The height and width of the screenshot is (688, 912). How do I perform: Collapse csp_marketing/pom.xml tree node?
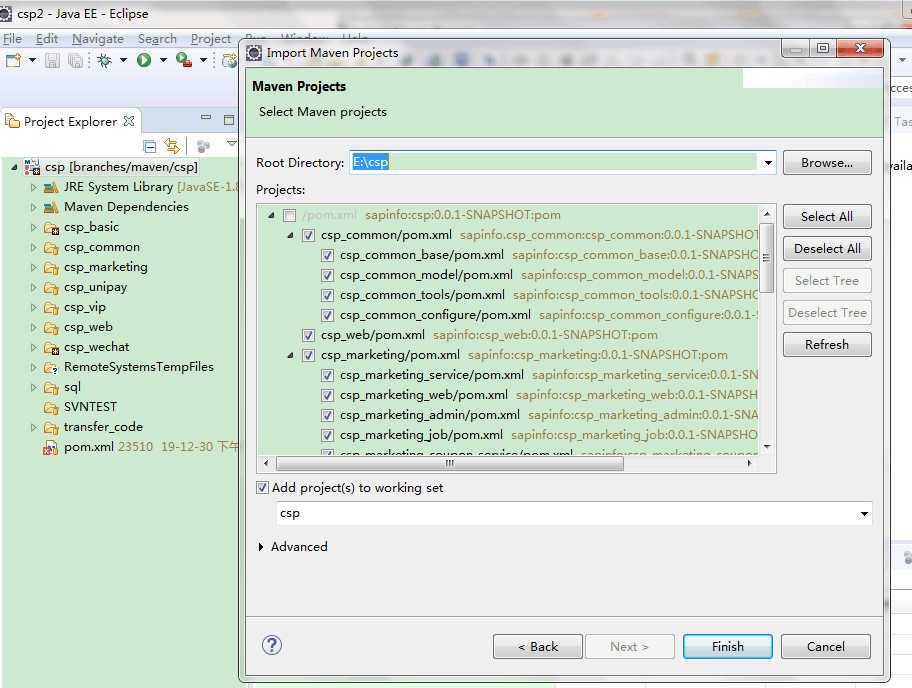pos(290,355)
